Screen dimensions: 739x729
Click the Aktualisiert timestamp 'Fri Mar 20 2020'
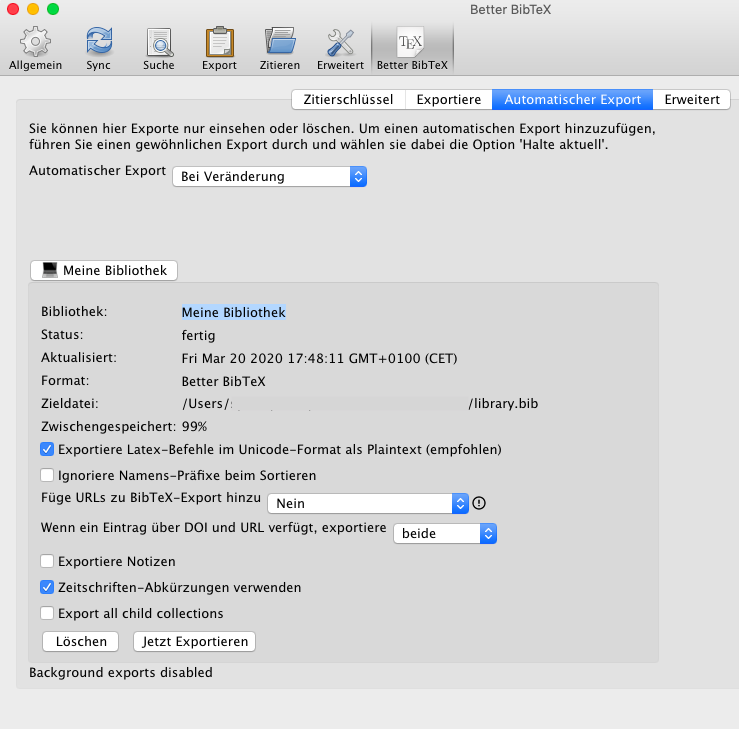click(x=320, y=358)
